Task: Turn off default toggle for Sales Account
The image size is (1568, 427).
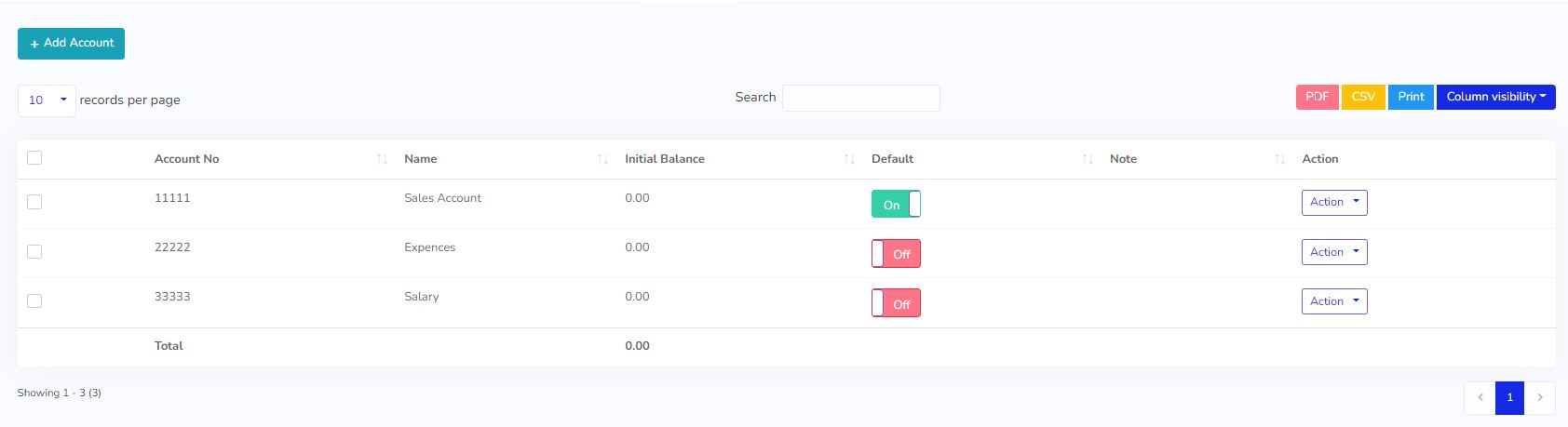Action: coord(896,204)
